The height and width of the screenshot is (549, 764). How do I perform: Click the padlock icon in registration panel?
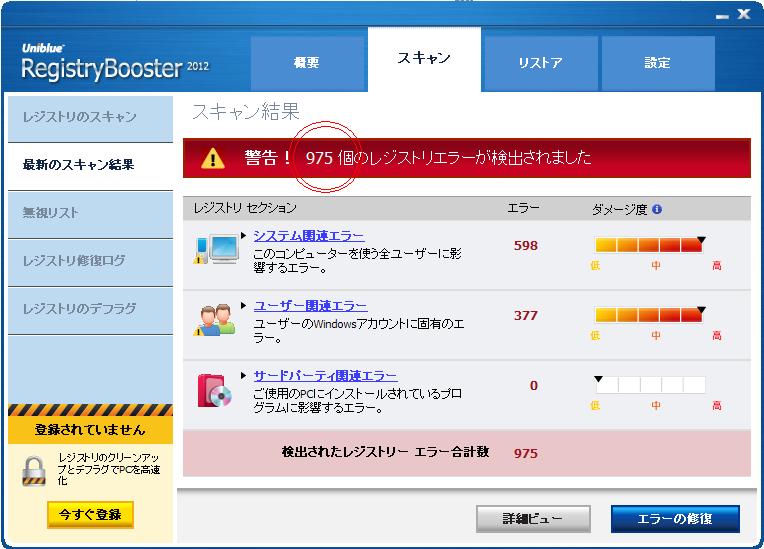point(34,471)
